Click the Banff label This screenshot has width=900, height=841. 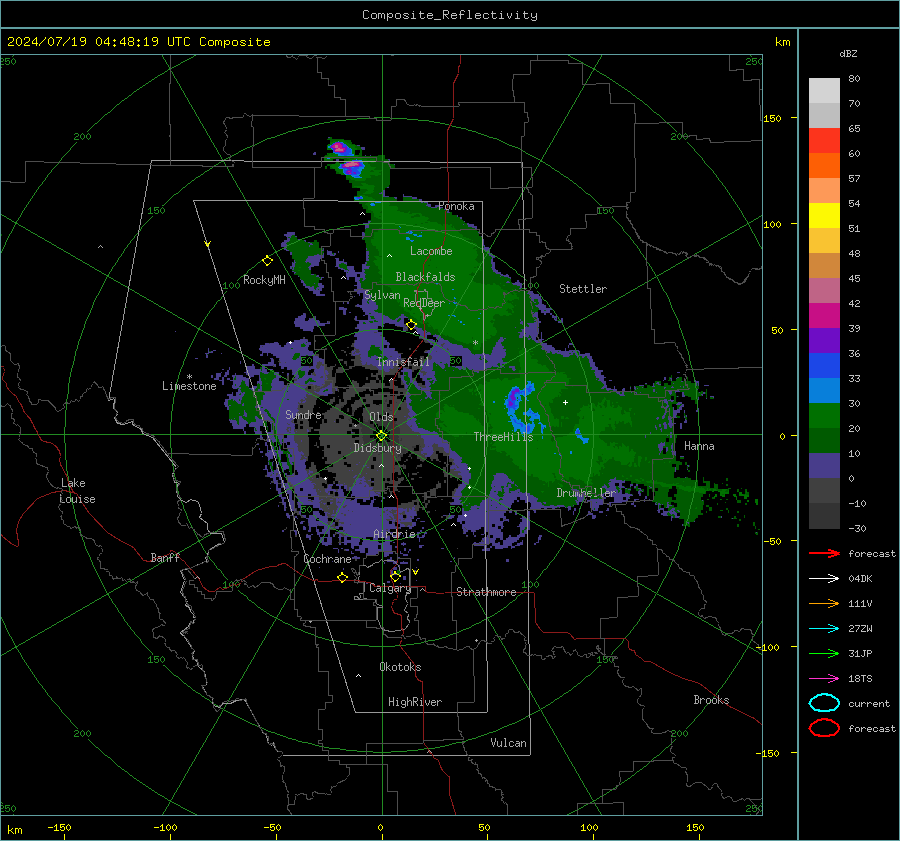tap(165, 557)
